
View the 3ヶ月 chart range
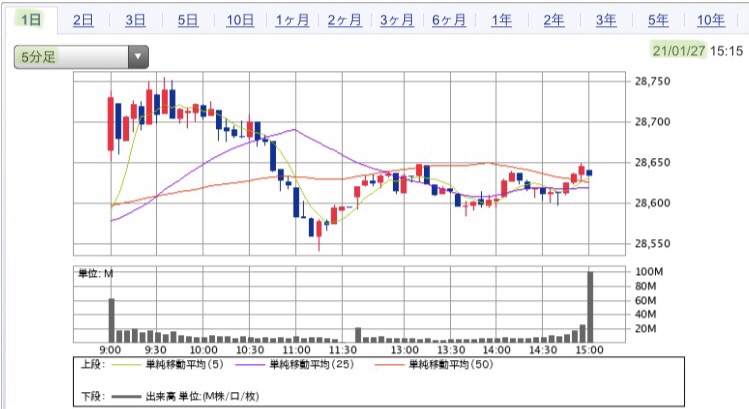pyautogui.click(x=396, y=20)
